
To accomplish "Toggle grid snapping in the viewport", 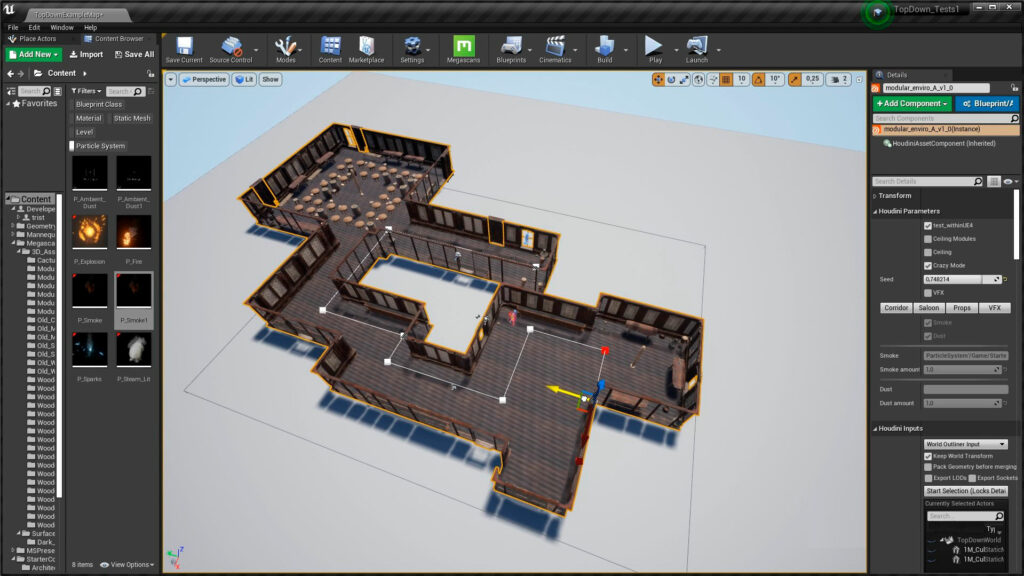I will point(726,80).
